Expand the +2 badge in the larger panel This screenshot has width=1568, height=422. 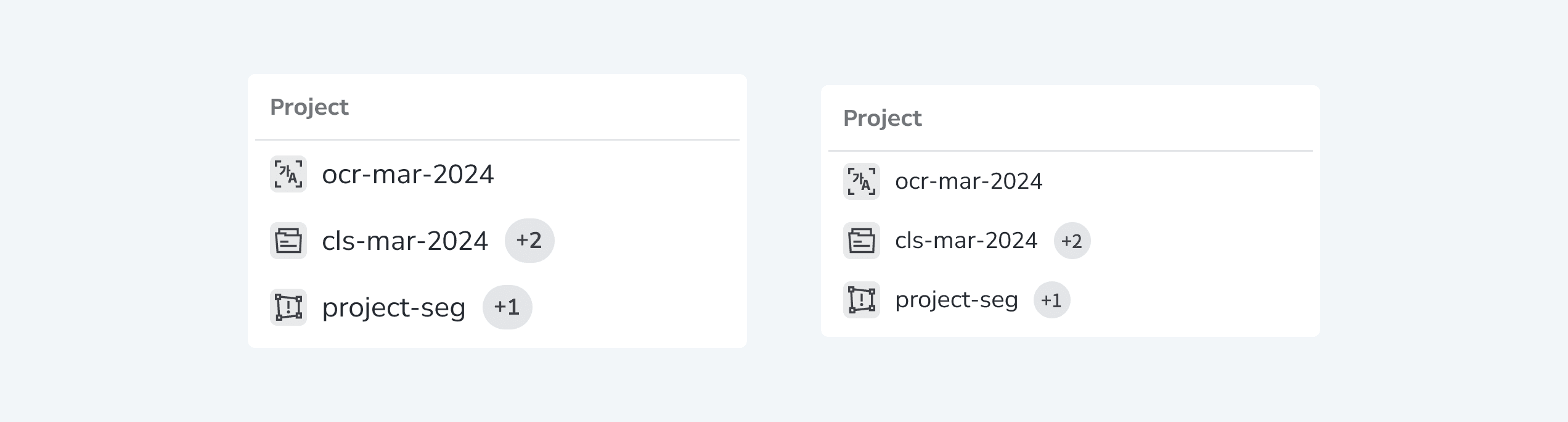(x=529, y=241)
